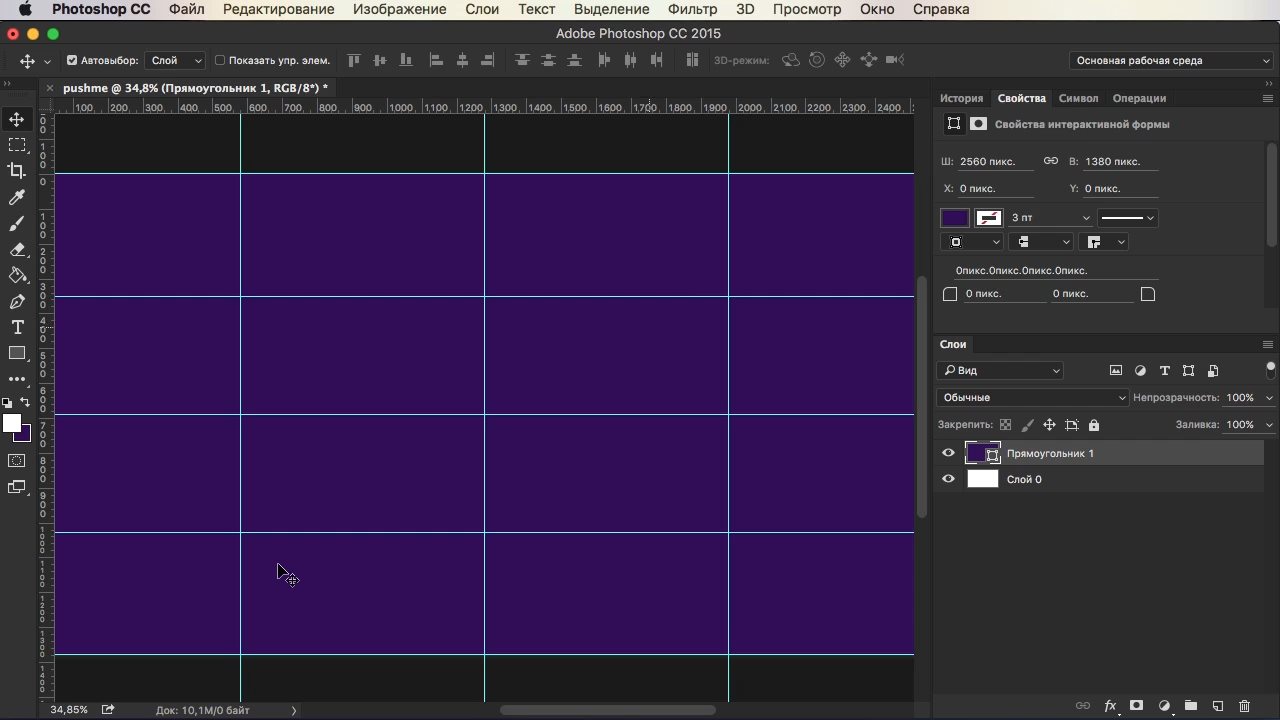The height and width of the screenshot is (720, 1280).
Task: Create a new layer group
Action: (x=1191, y=706)
